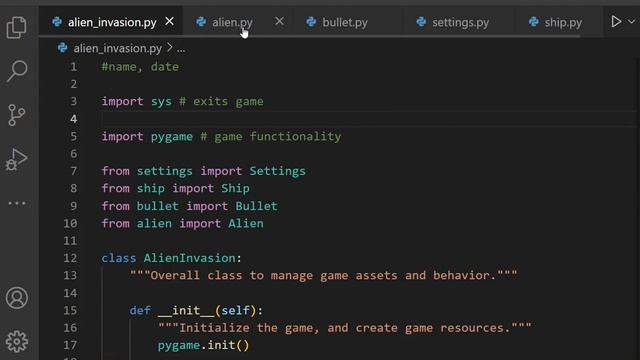Open the Search view icon
The width and height of the screenshot is (640, 360).
17,71
